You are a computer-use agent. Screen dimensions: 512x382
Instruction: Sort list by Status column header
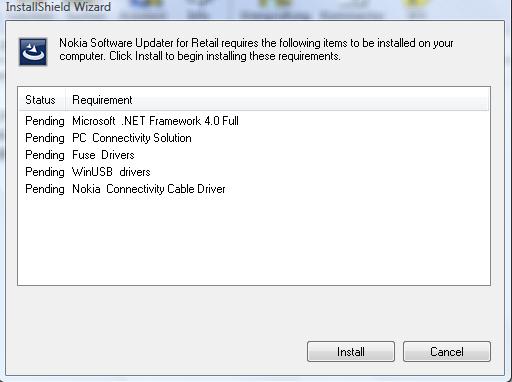(42, 100)
